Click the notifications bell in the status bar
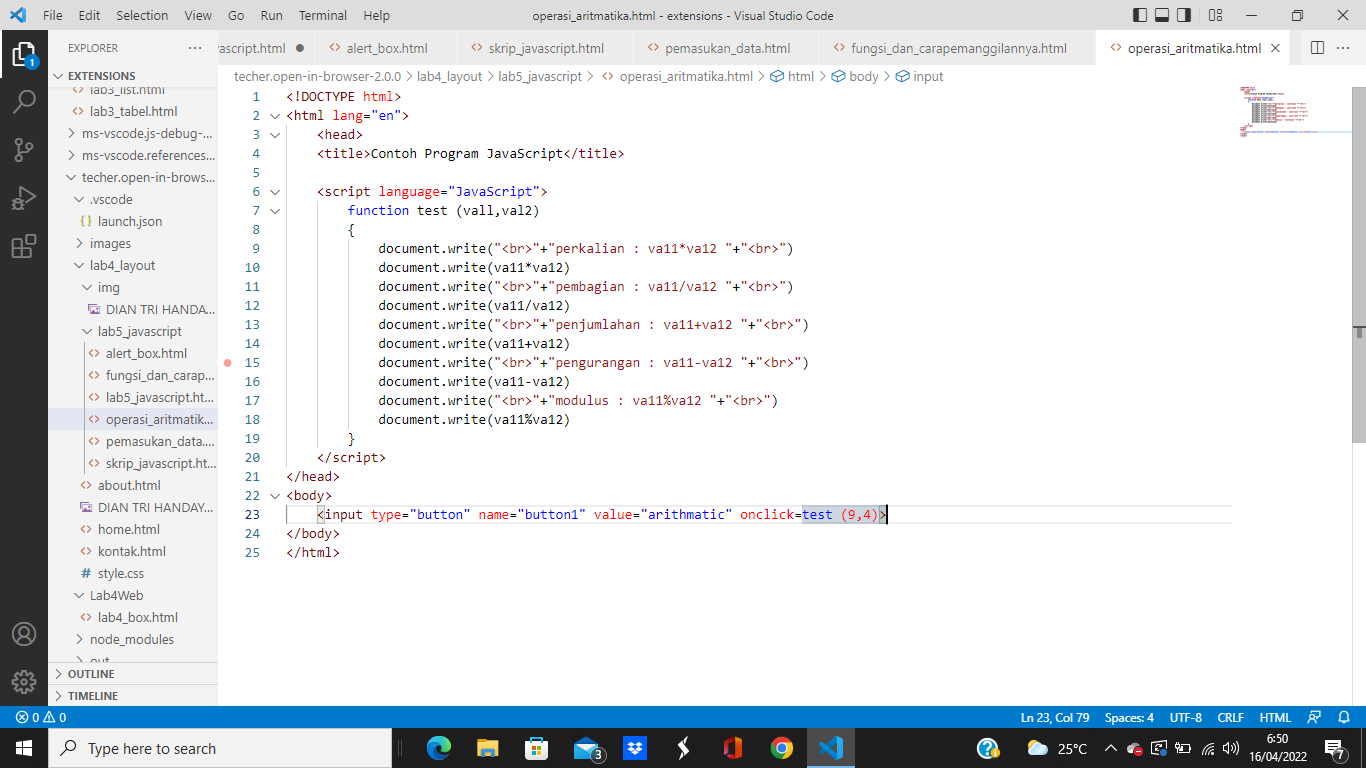1366x768 pixels. pyautogui.click(x=1343, y=717)
